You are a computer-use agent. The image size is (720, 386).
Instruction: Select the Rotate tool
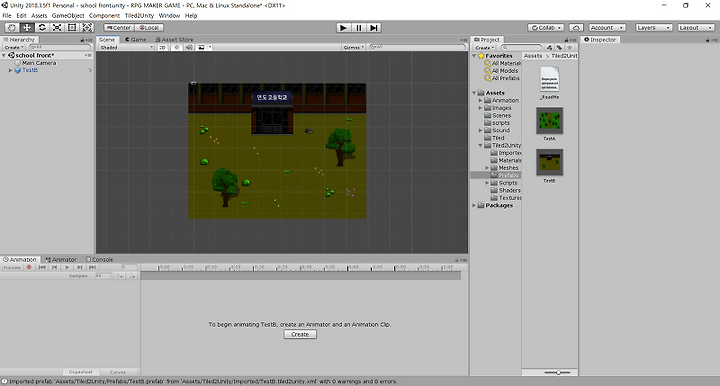point(42,28)
